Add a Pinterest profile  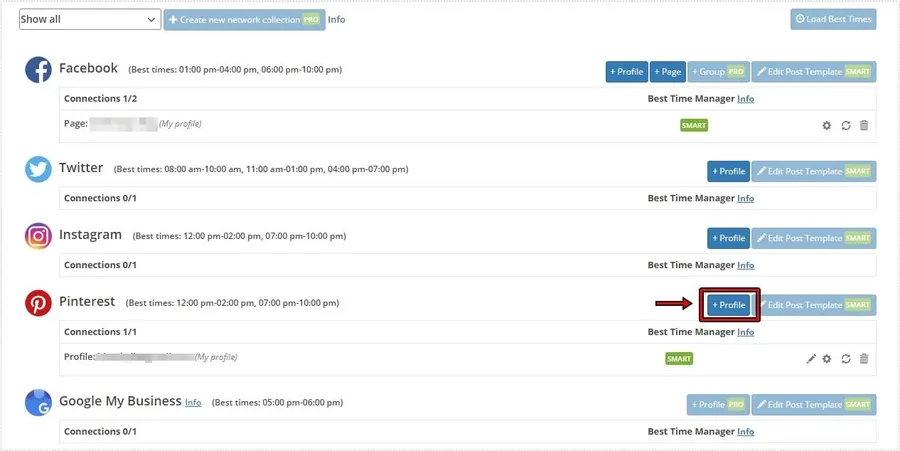tap(729, 305)
